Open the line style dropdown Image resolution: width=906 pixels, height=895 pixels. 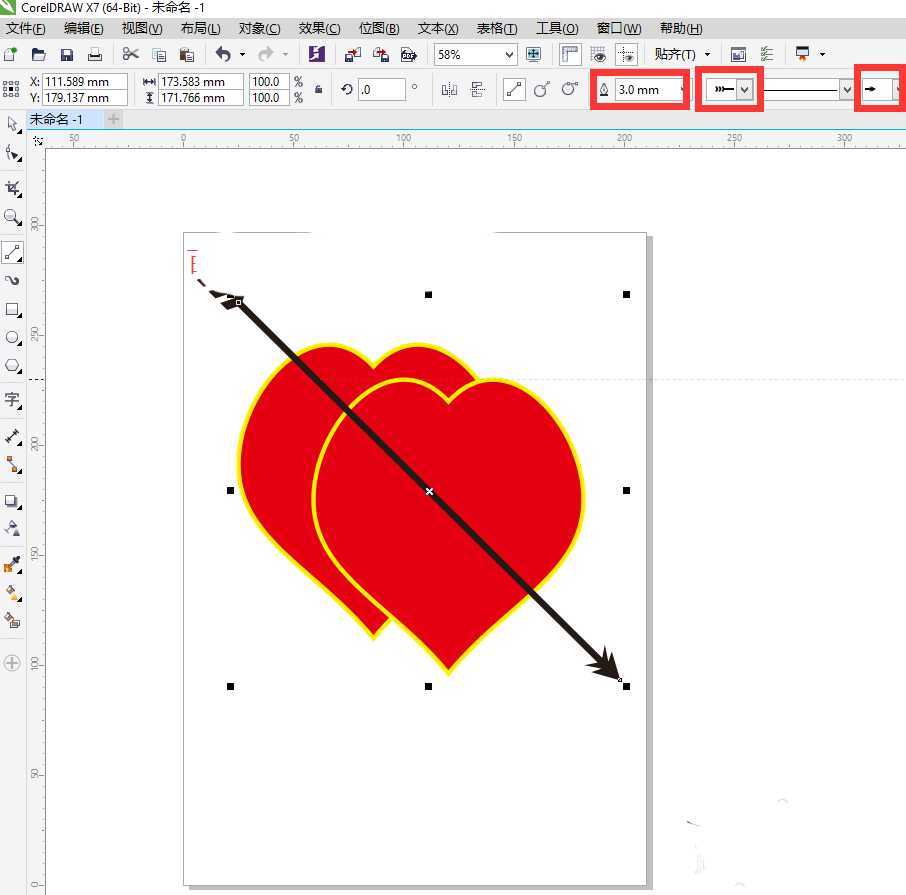pyautogui.click(x=847, y=90)
